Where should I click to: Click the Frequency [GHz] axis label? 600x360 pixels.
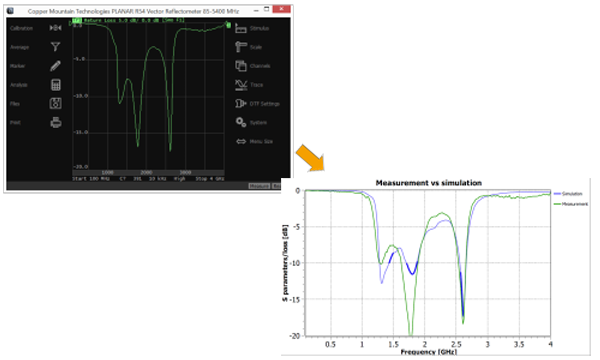tap(429, 352)
